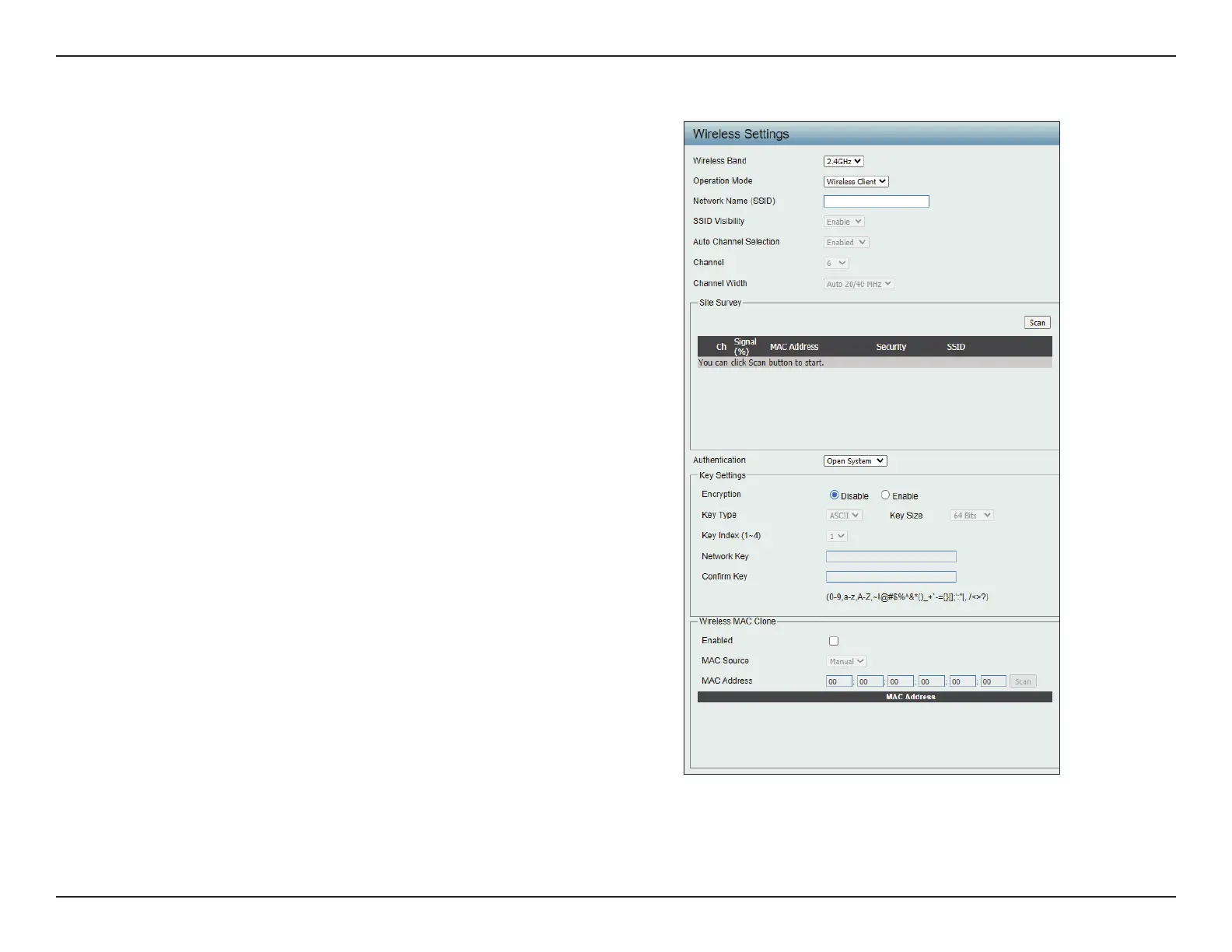Image resolution: width=1232 pixels, height=952 pixels.
Task: Click the Site Survey MAC Address column header
Action: point(794,348)
